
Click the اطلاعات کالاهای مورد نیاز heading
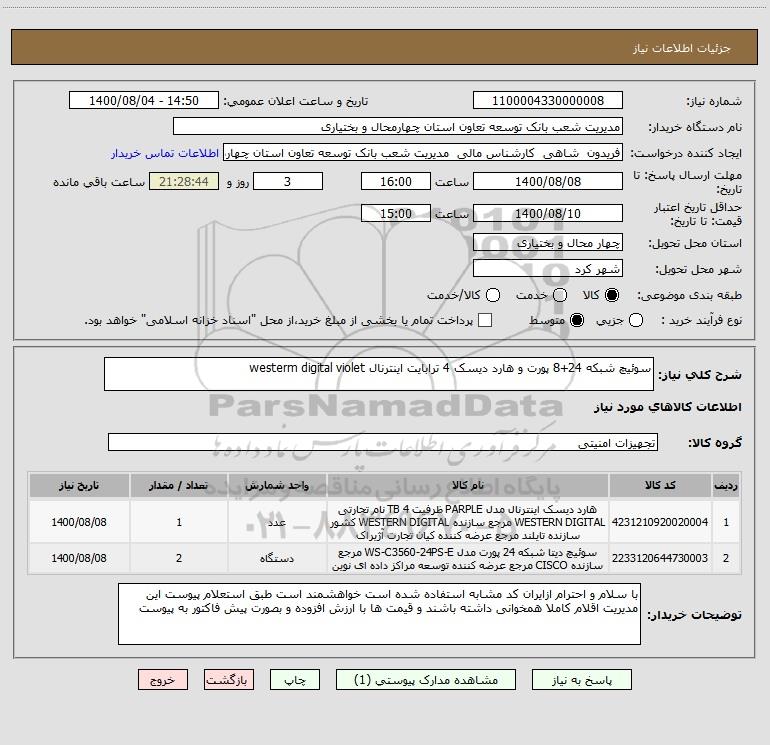667,407
